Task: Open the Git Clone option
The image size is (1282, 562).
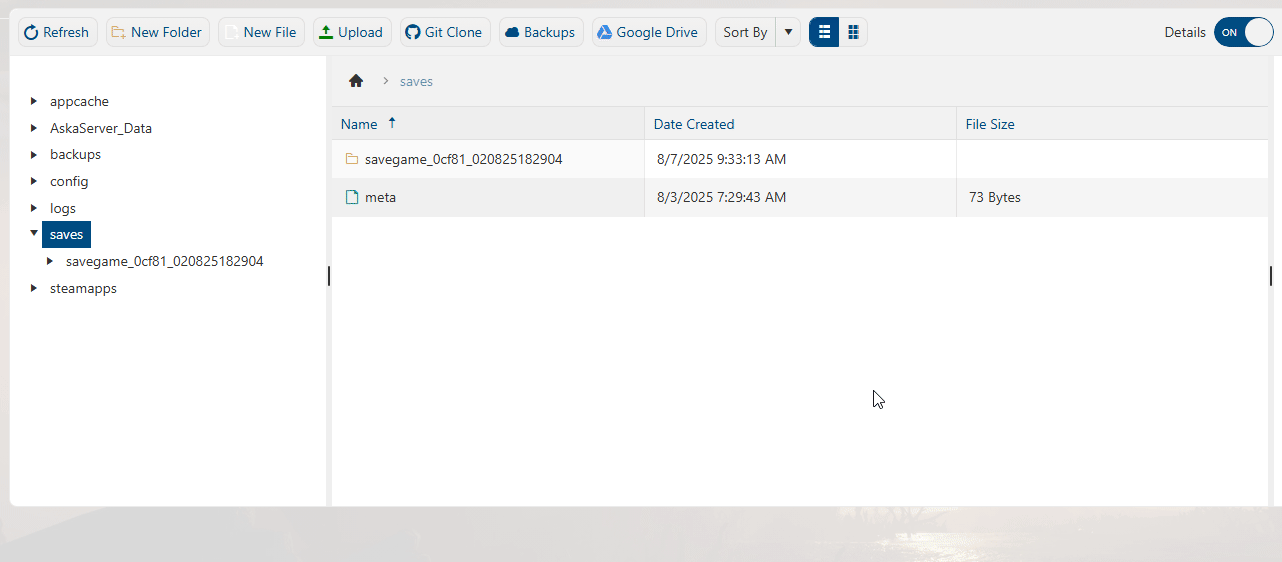Action: click(444, 32)
